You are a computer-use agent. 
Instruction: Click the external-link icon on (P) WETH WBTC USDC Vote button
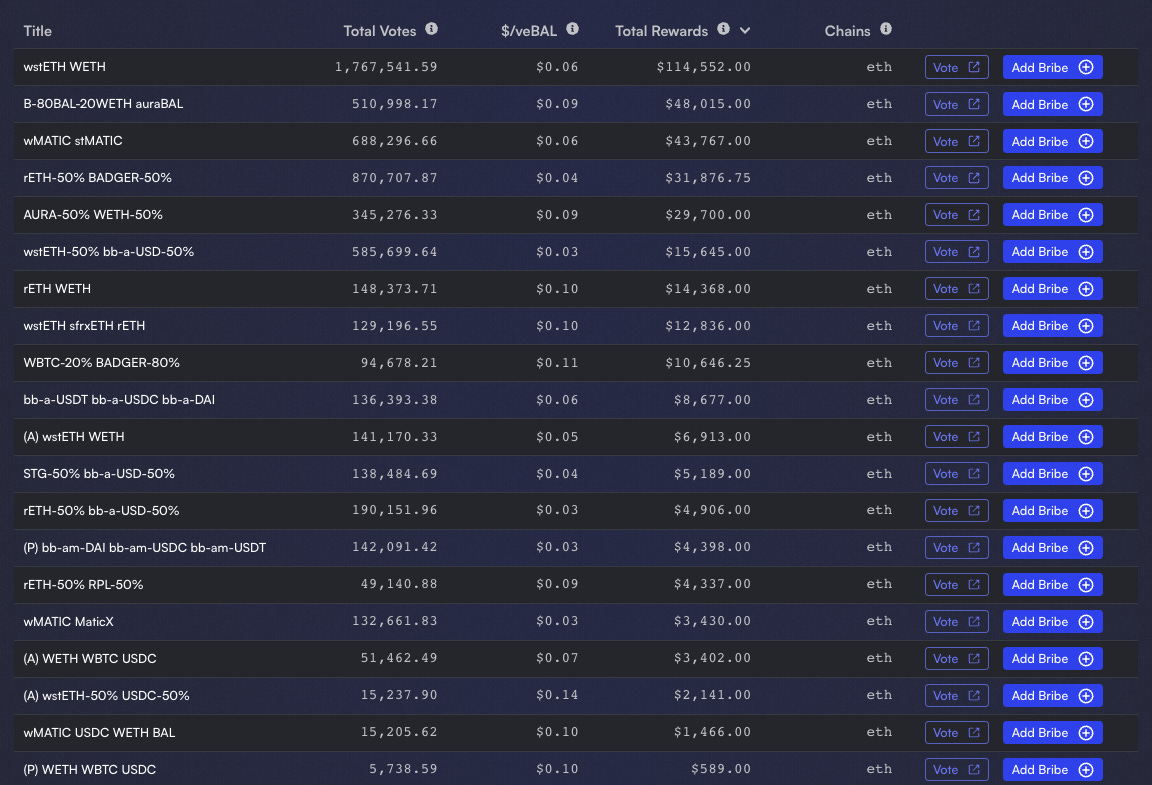point(975,769)
